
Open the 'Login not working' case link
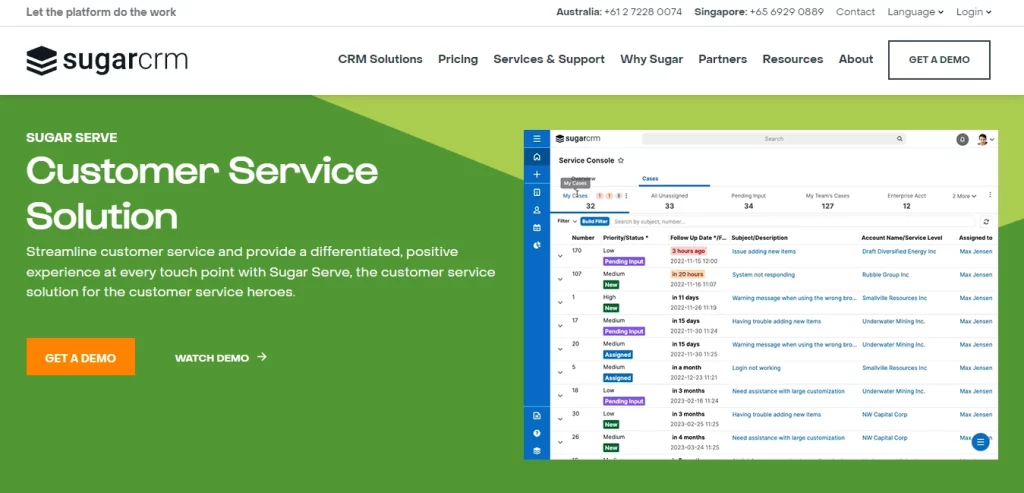[756, 368]
